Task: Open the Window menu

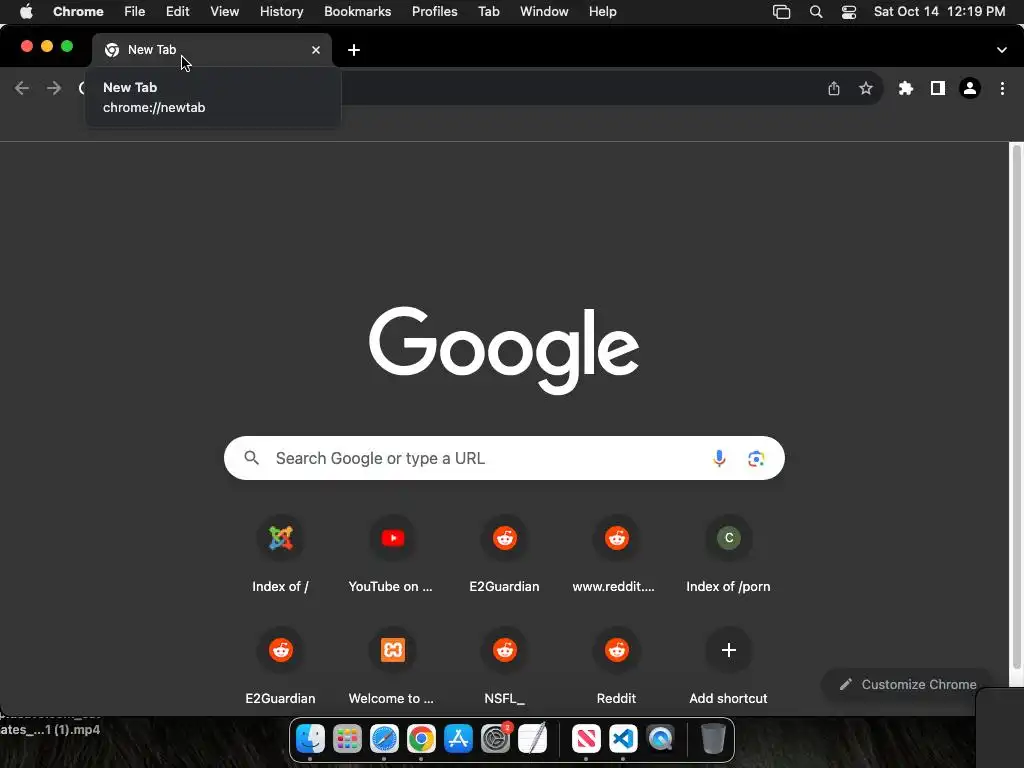Action: point(544,12)
